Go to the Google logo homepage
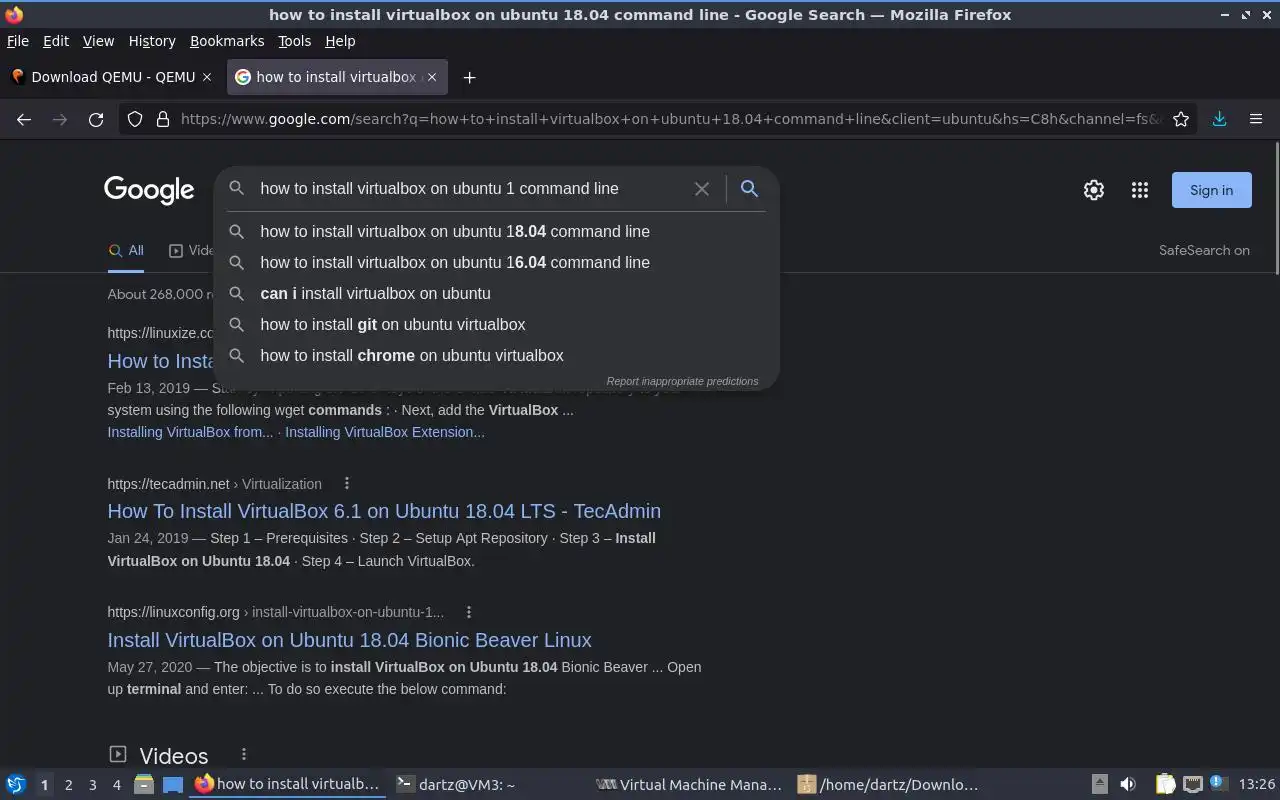Image resolution: width=1280 pixels, height=800 pixels. (149, 190)
